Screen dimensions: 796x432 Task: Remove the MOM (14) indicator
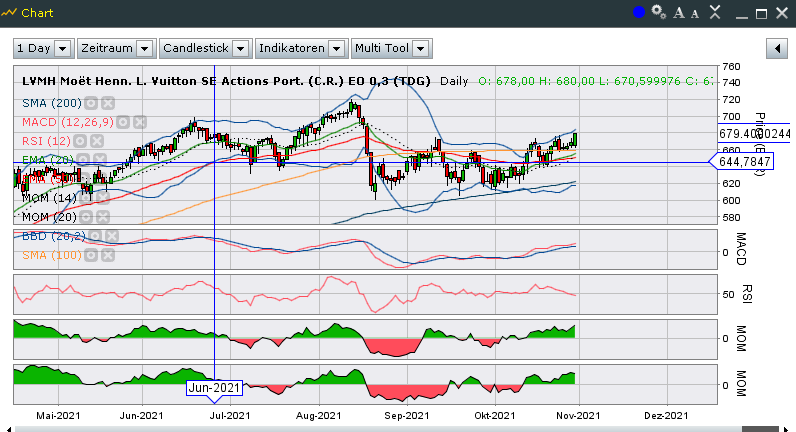click(103, 198)
